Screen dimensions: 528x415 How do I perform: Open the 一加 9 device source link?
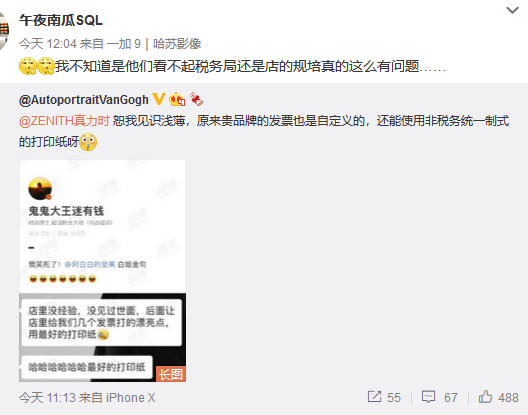pos(124,44)
